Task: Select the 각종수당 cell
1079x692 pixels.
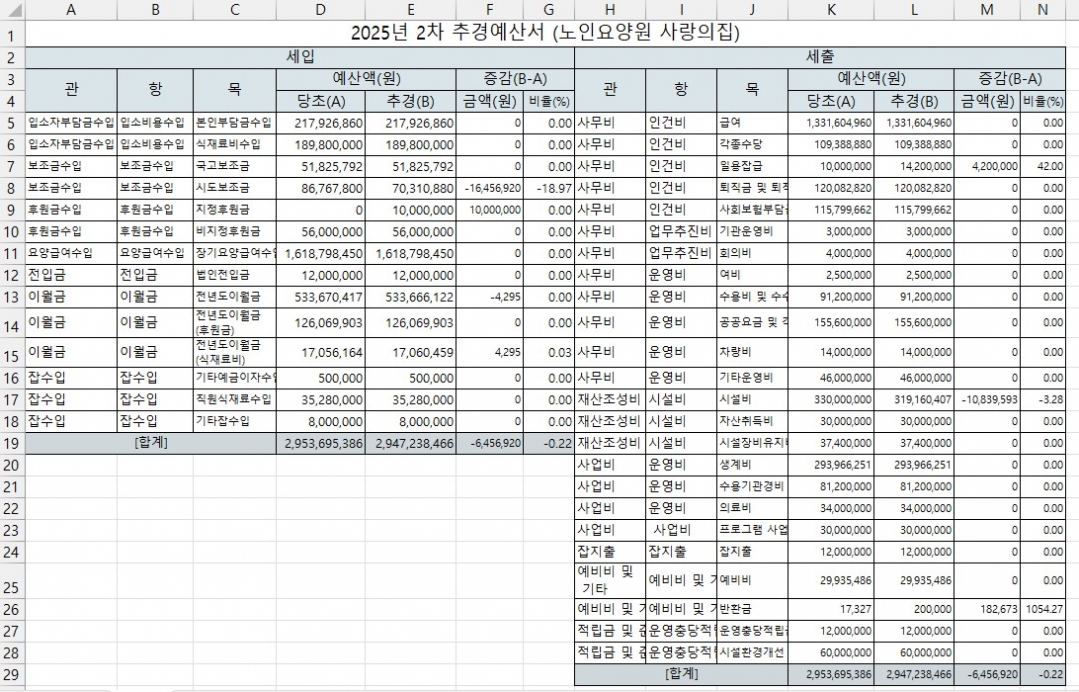Action: point(752,144)
